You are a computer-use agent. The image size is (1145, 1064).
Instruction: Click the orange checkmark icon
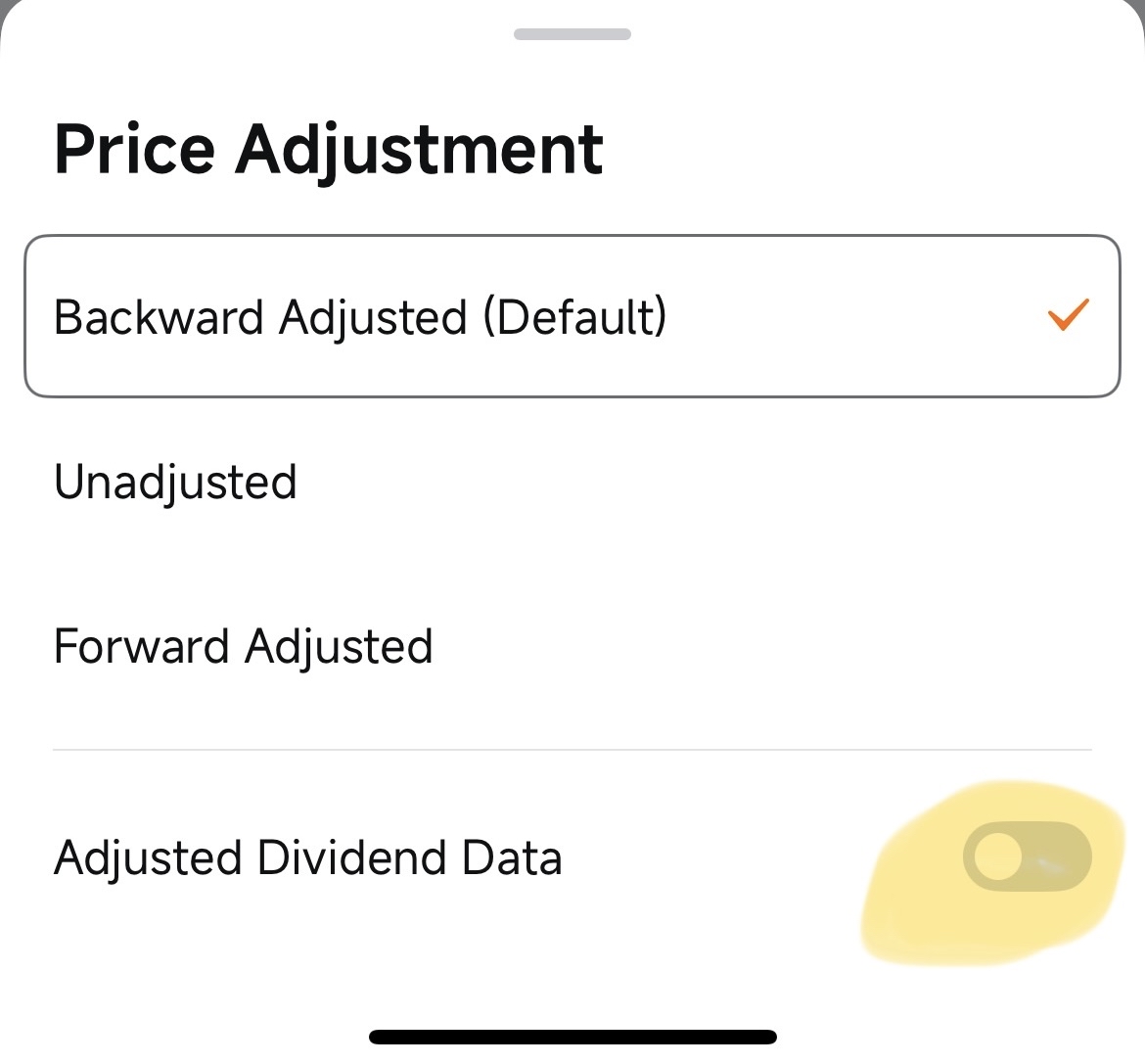[1069, 314]
